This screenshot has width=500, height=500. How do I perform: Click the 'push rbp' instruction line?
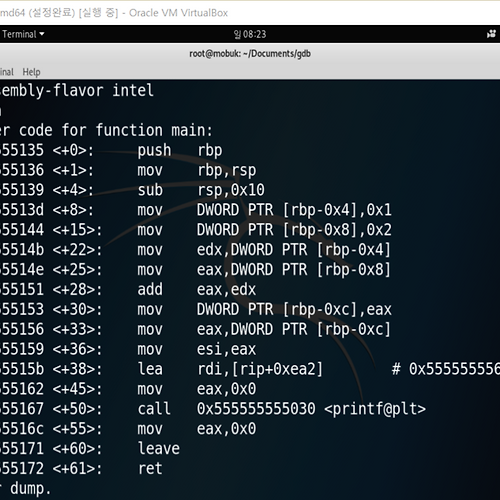tap(111, 150)
